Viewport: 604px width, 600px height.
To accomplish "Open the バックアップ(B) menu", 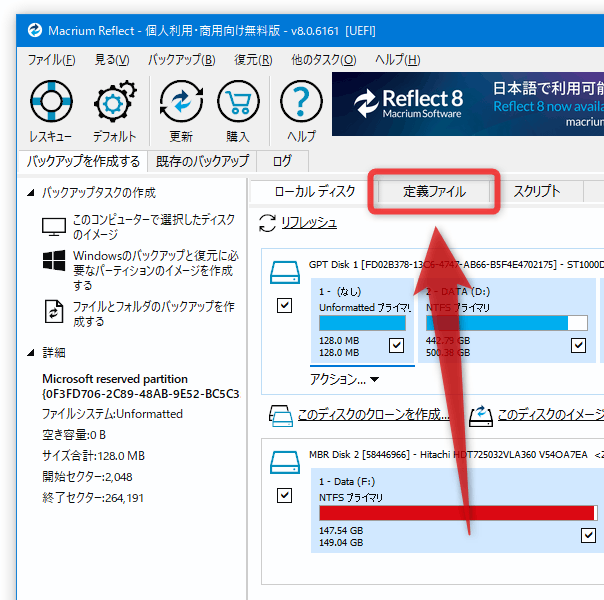I will [x=181, y=60].
